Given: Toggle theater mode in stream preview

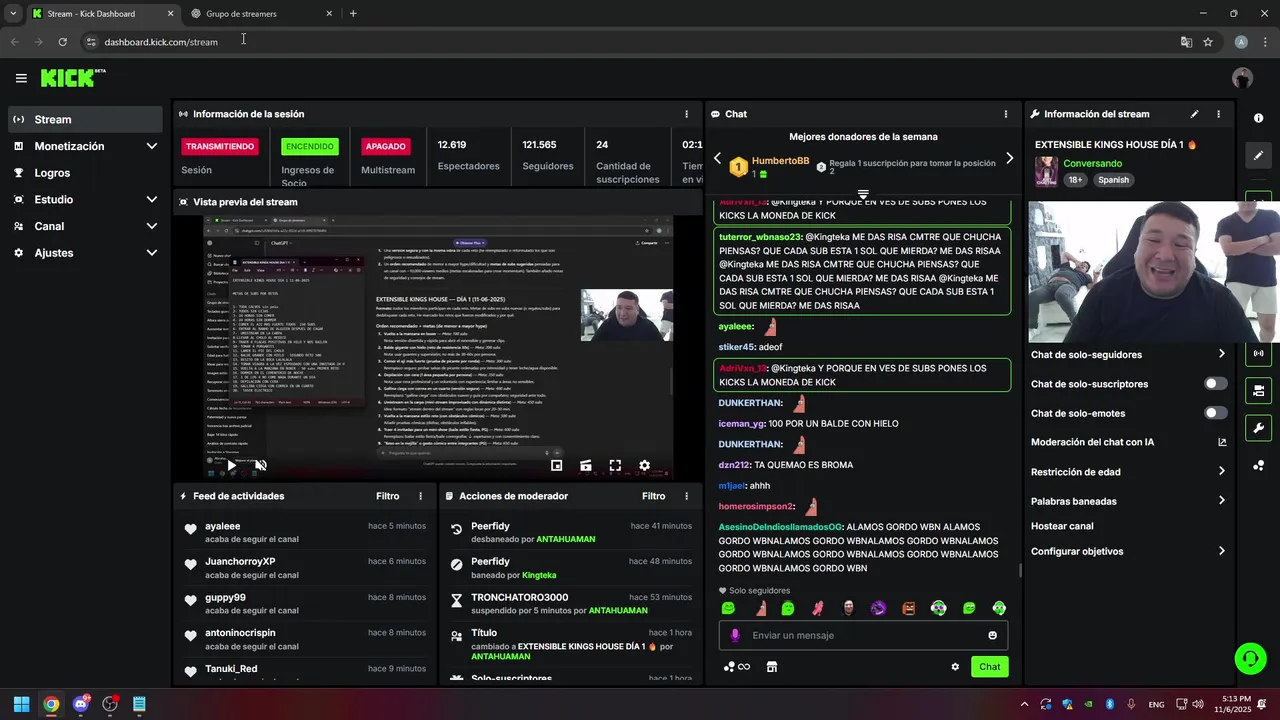Looking at the screenshot, I should [x=586, y=465].
